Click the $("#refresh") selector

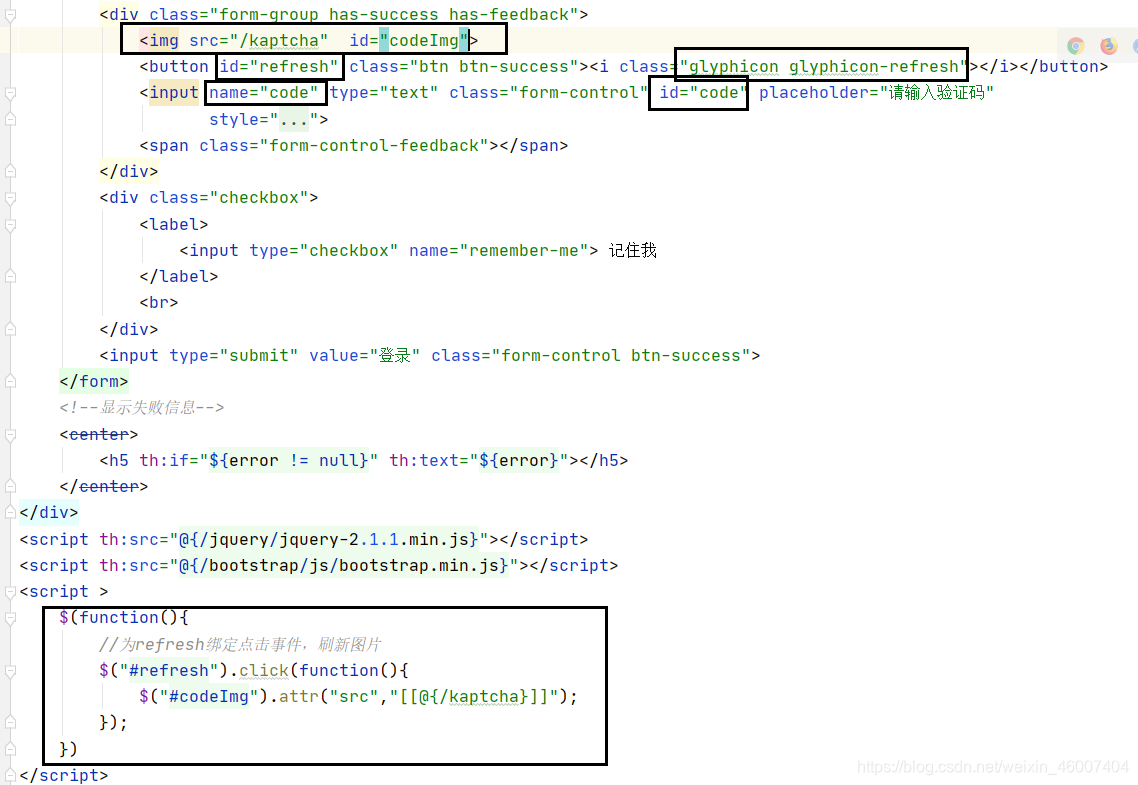(164, 670)
